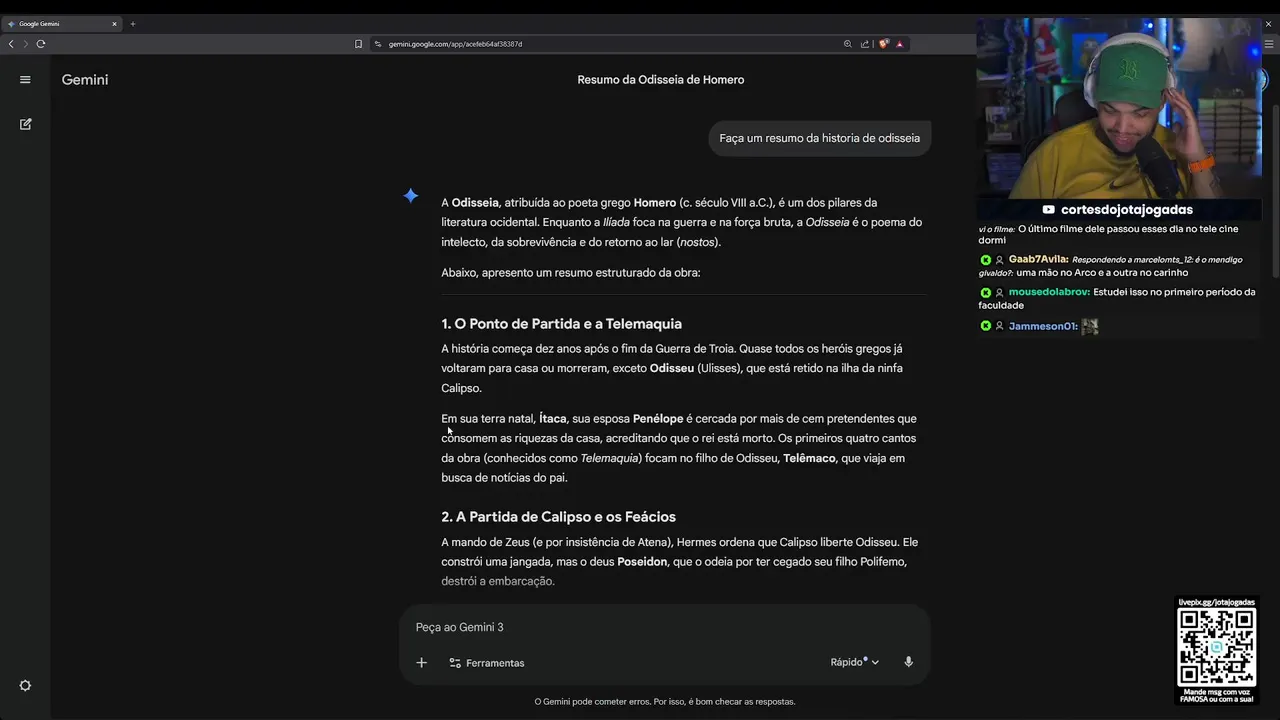Click the zoom magnifier icon in the address bar
This screenshot has width=1280, height=720.
tap(848, 44)
